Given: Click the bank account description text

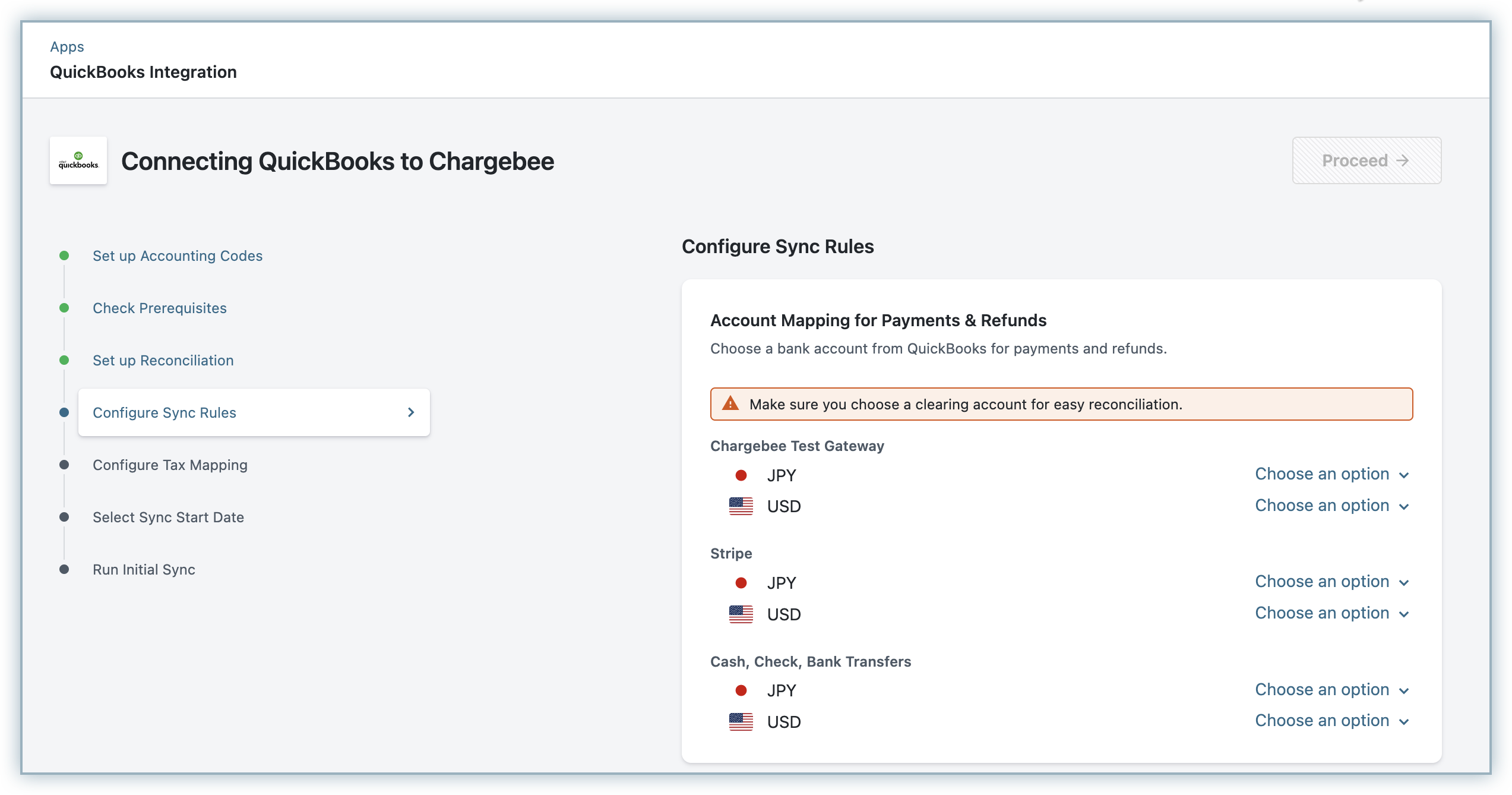Looking at the screenshot, I should 938,348.
